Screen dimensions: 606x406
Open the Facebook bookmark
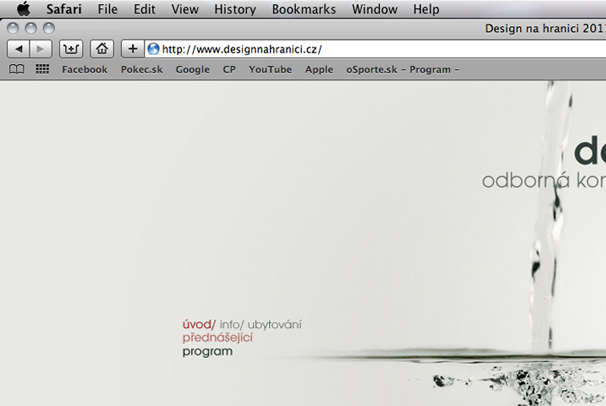pos(84,70)
